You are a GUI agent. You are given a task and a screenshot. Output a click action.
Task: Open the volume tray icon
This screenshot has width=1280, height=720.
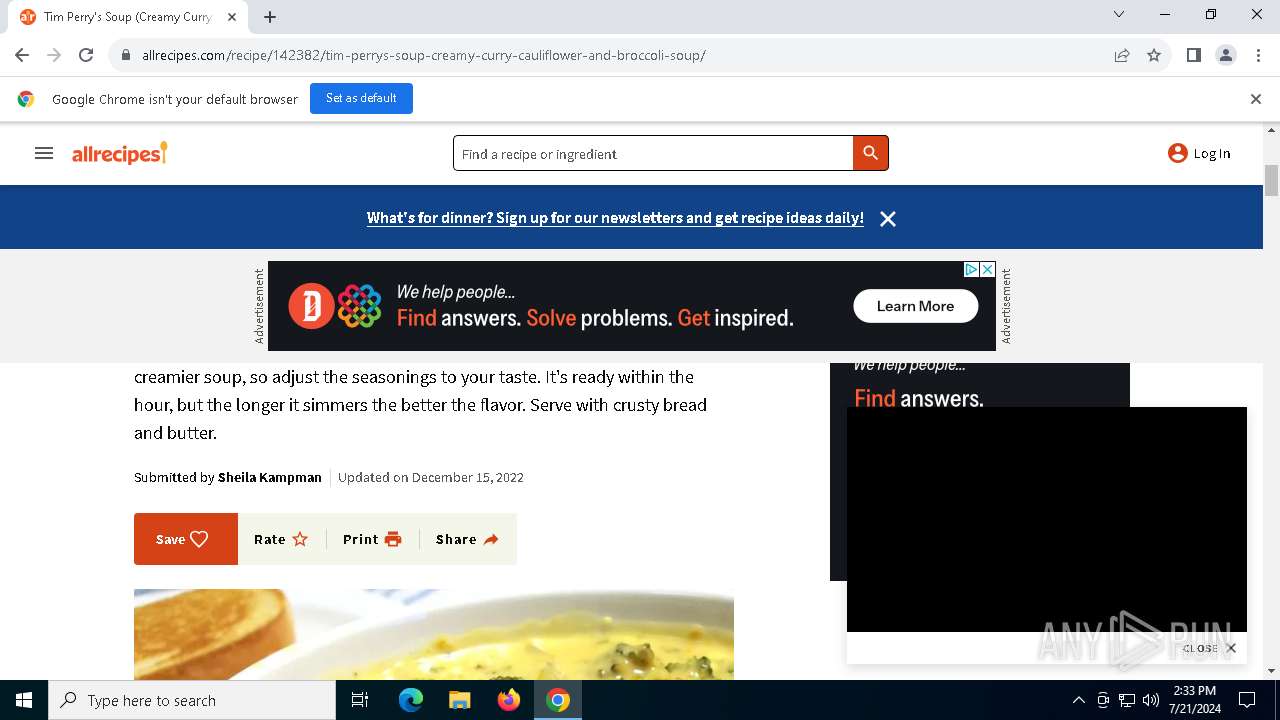point(1151,700)
